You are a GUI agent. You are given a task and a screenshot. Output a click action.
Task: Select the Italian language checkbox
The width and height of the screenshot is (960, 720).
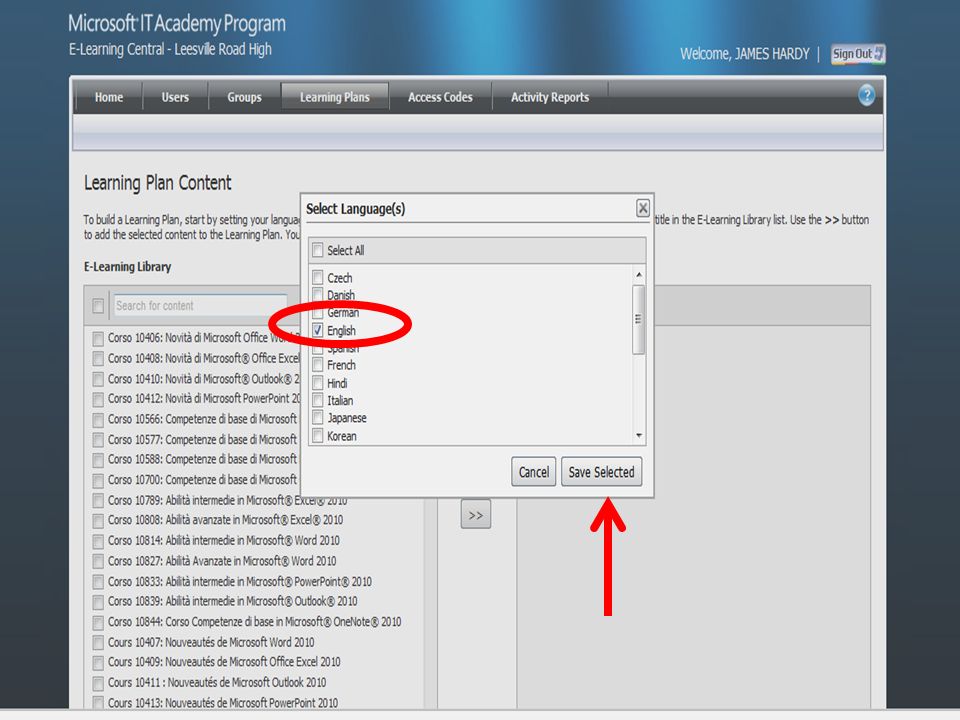point(318,400)
